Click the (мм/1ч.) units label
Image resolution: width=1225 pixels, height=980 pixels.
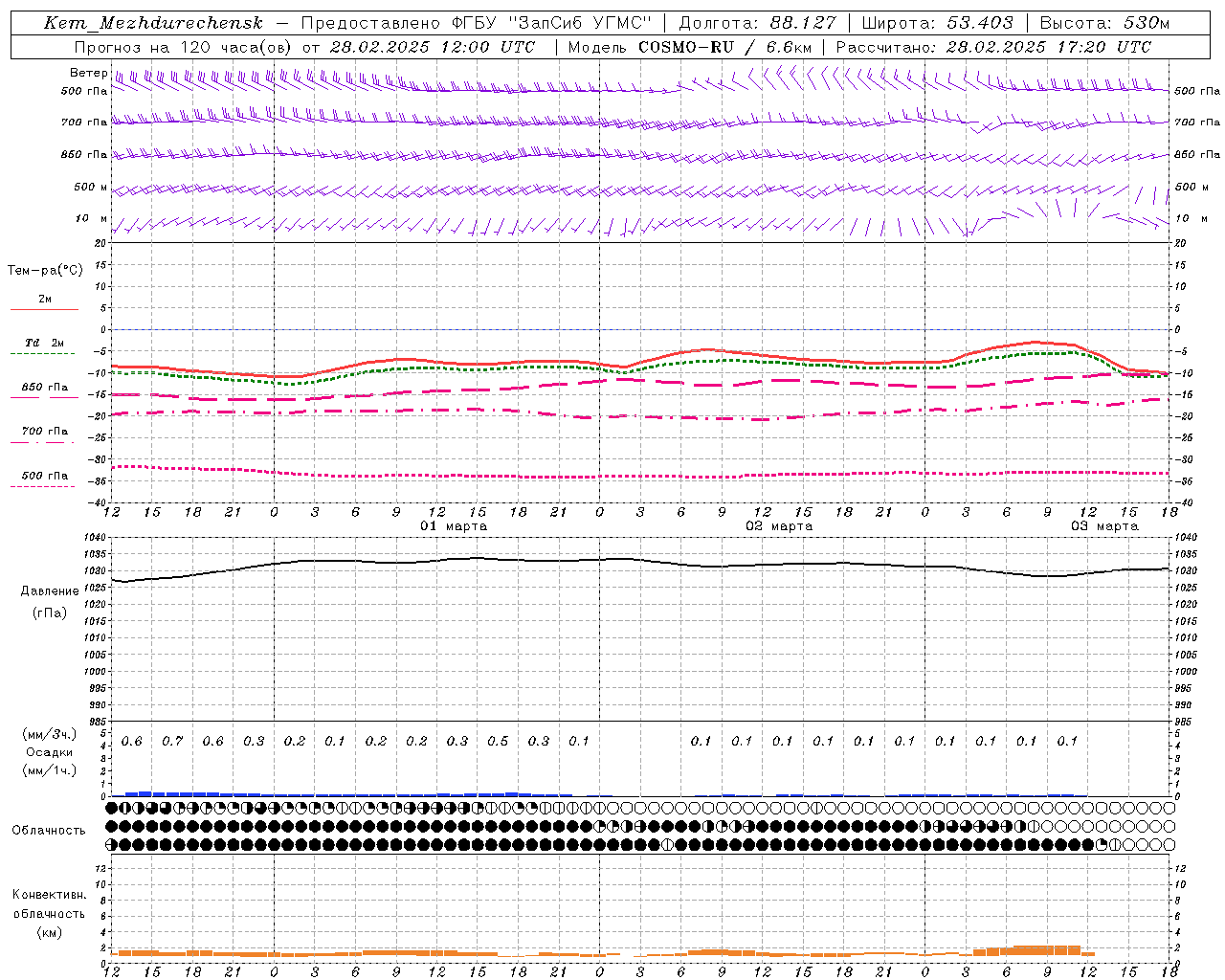click(x=50, y=770)
